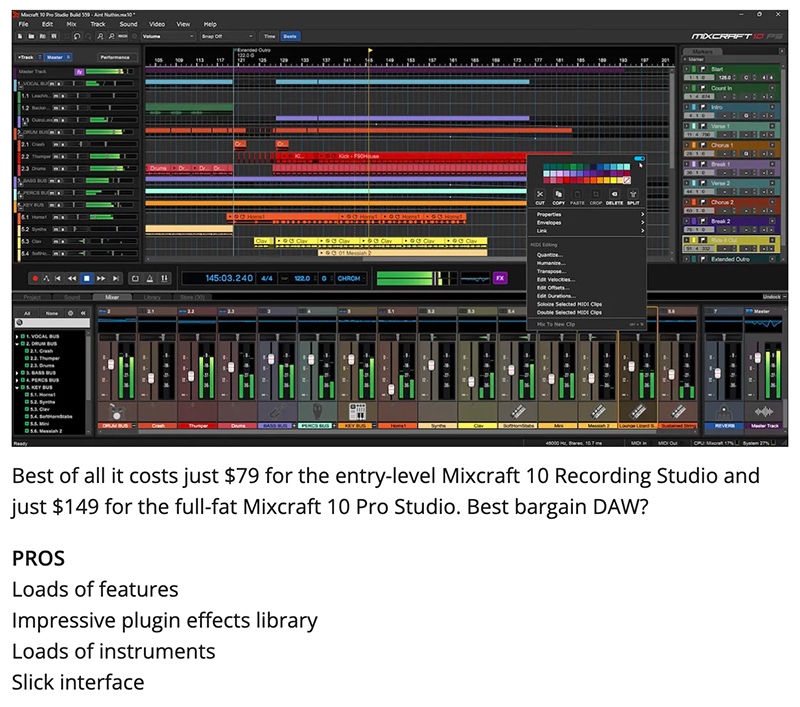Click the REVERB channel instrument icon
Screen dimensions: 800x707
723,411
